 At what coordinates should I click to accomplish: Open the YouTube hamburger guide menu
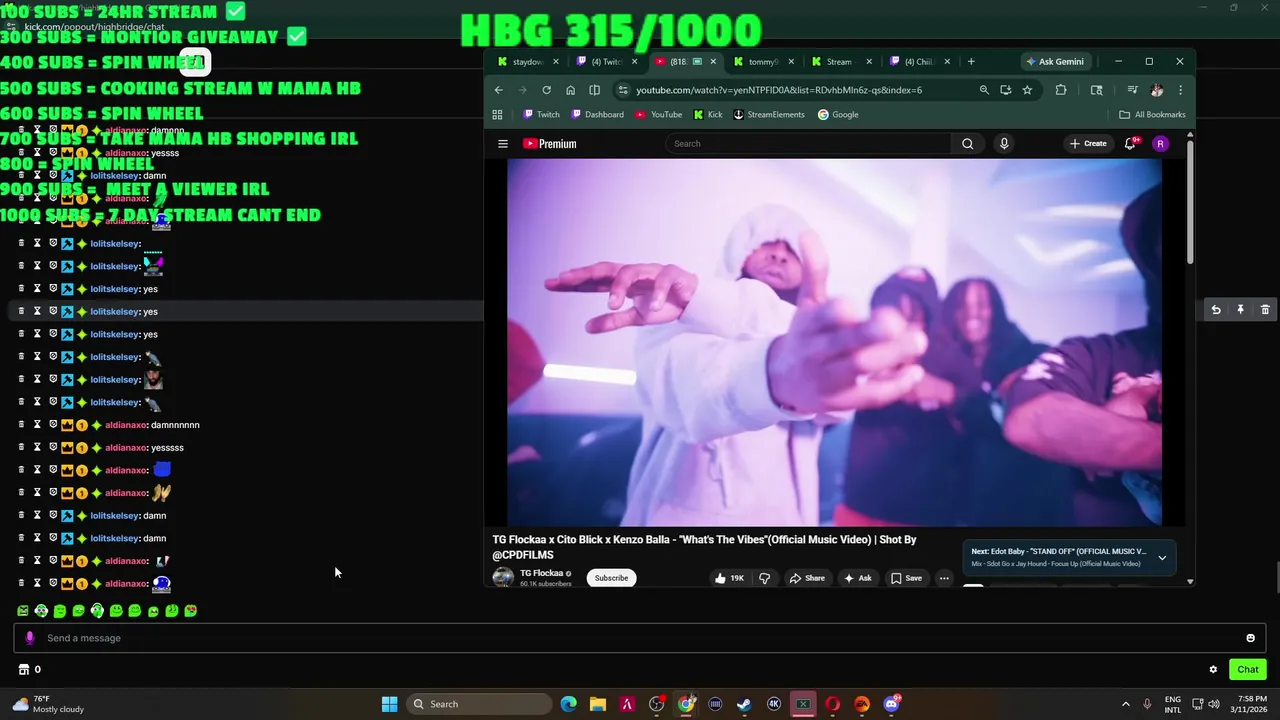tap(503, 144)
